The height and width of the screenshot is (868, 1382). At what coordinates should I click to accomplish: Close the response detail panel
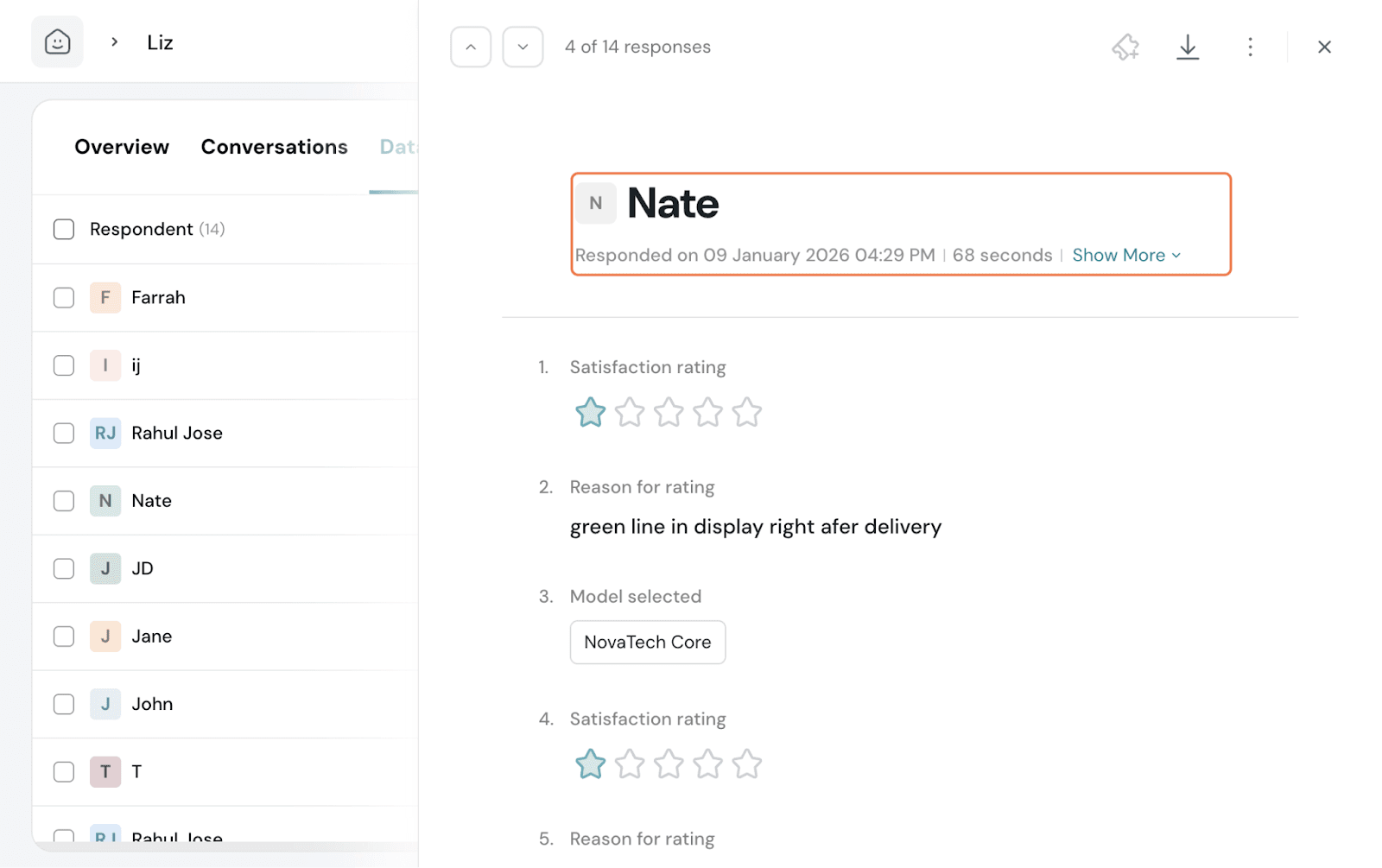pyautogui.click(x=1324, y=47)
